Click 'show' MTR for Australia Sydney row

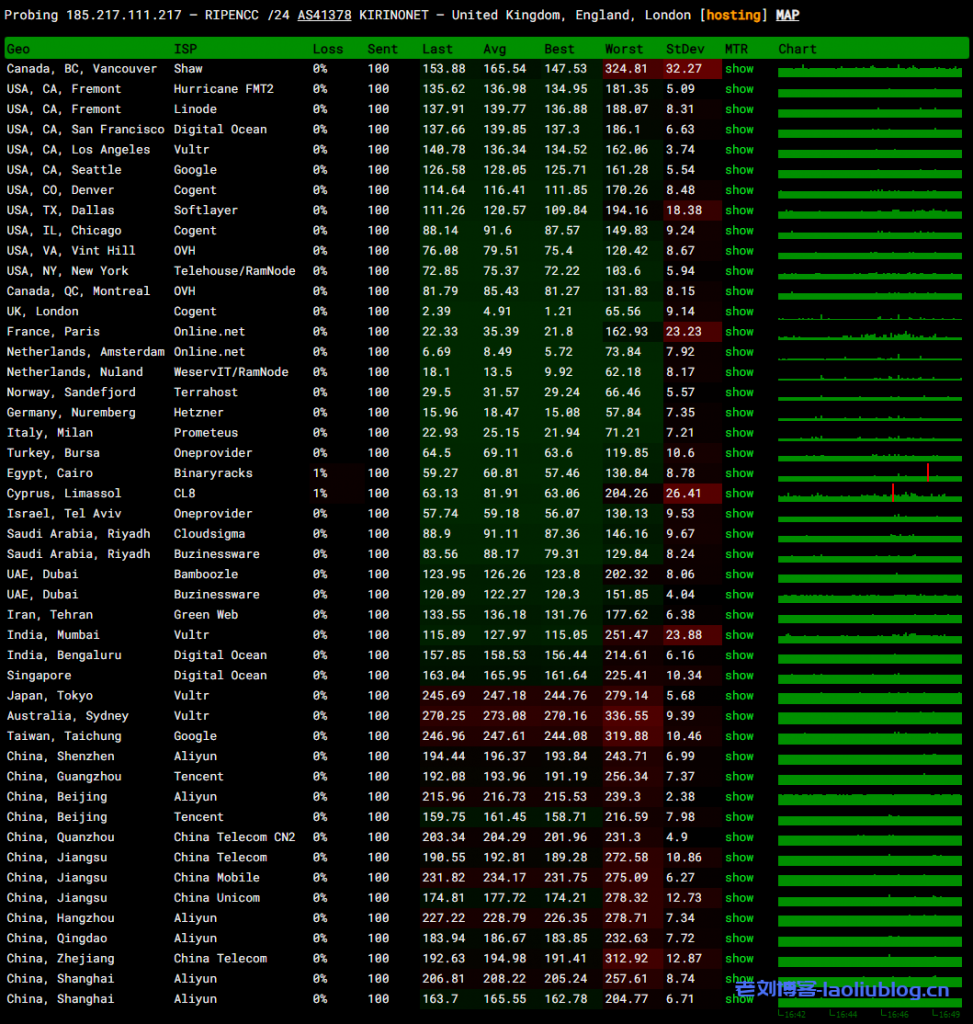coord(739,716)
